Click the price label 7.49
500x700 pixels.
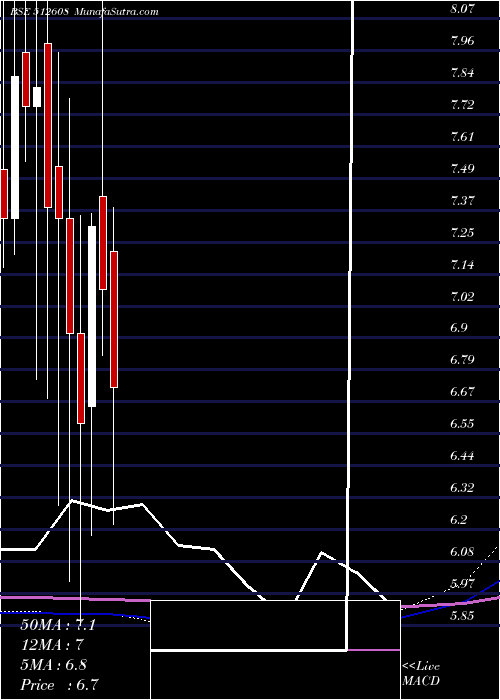463,169
